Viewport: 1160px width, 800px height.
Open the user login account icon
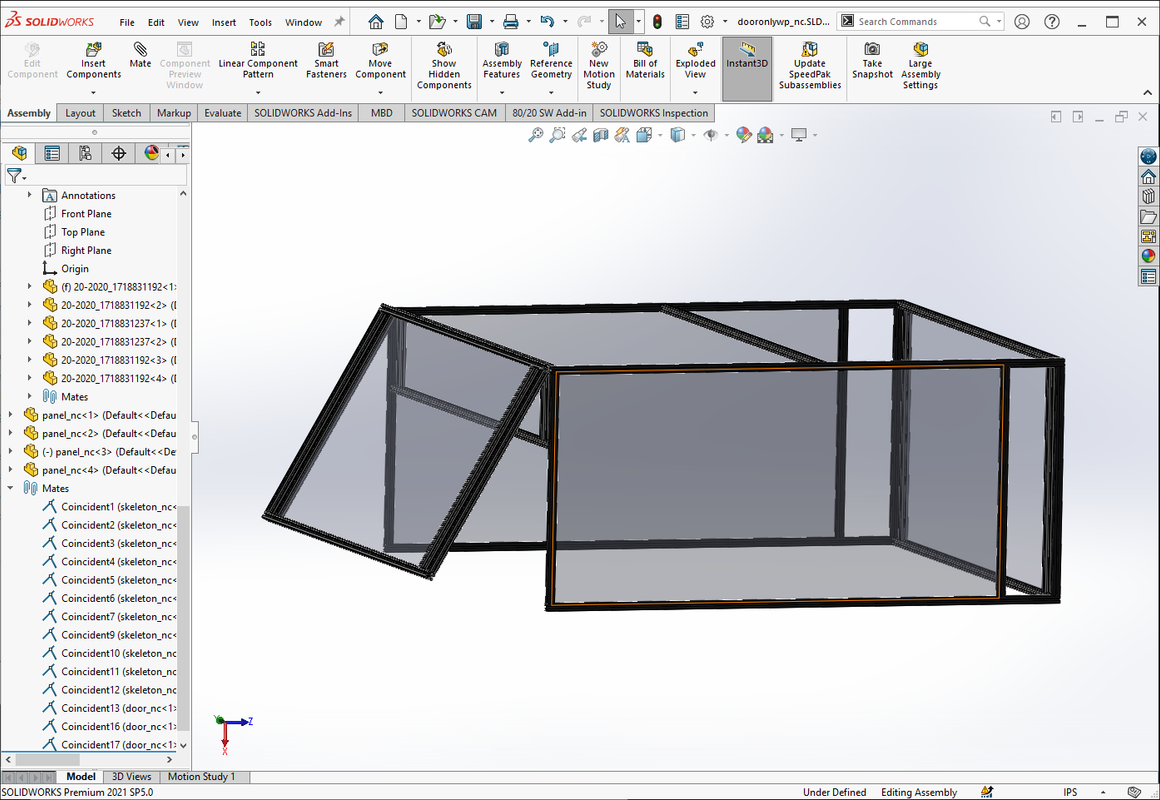point(1022,21)
